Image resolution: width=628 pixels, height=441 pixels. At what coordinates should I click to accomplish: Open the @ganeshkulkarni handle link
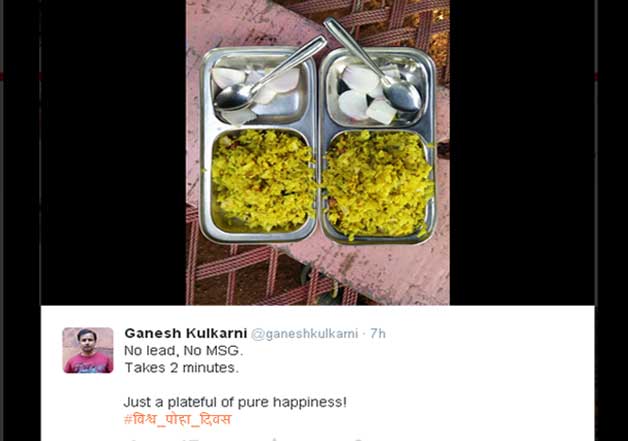click(304, 334)
